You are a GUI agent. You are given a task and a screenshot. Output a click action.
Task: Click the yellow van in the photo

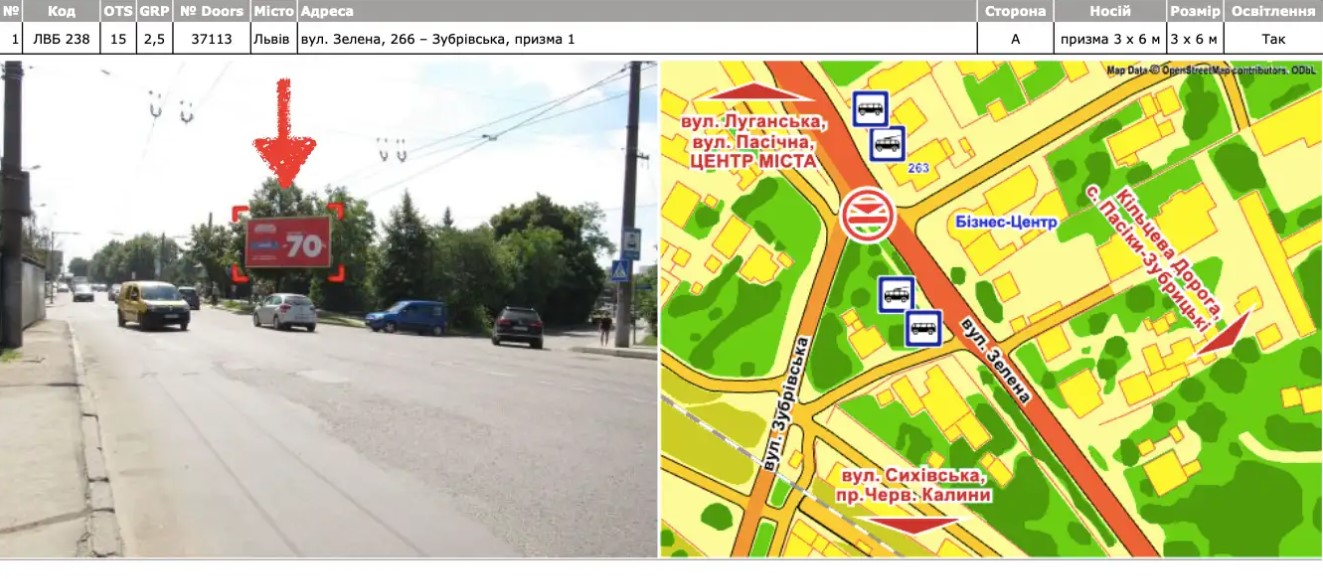(x=153, y=305)
